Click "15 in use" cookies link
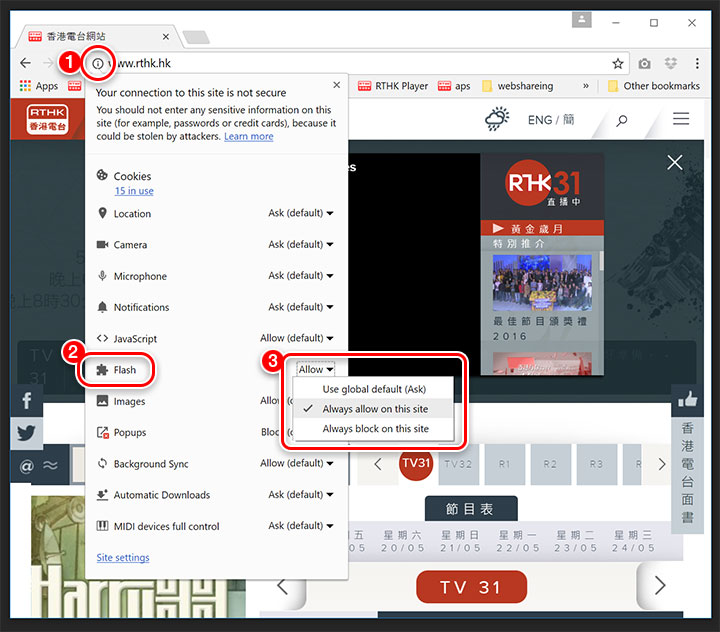Screen dimensions: 720x632 [x=134, y=191]
